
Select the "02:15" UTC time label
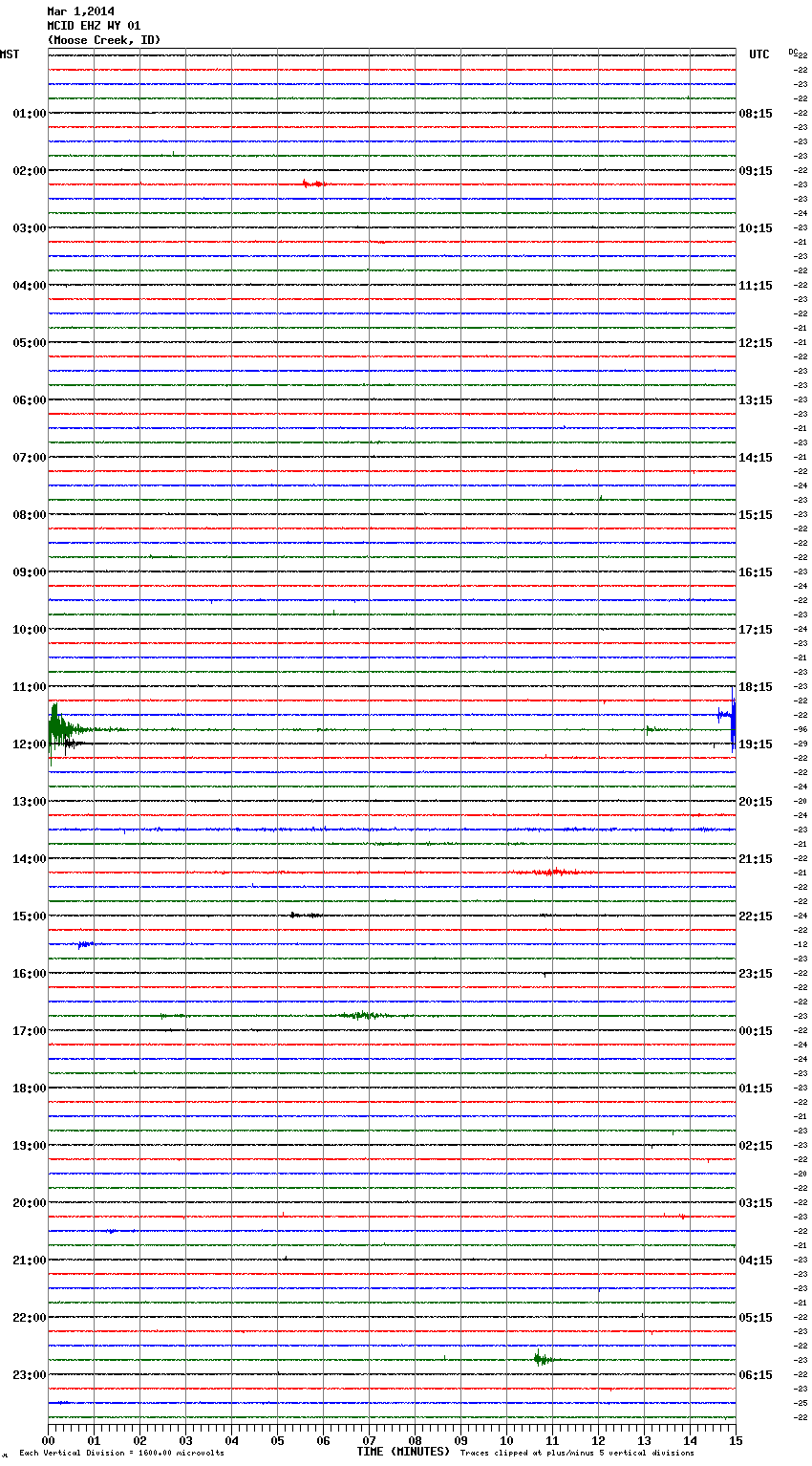click(x=756, y=1146)
